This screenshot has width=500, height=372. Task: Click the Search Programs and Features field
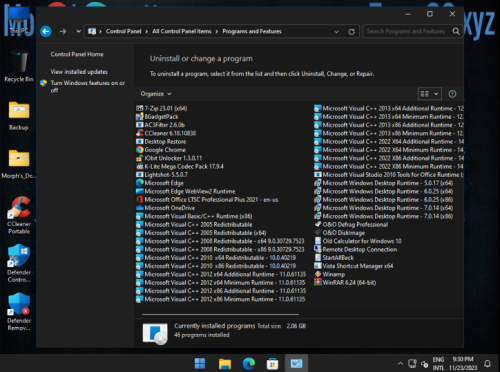(x=407, y=31)
